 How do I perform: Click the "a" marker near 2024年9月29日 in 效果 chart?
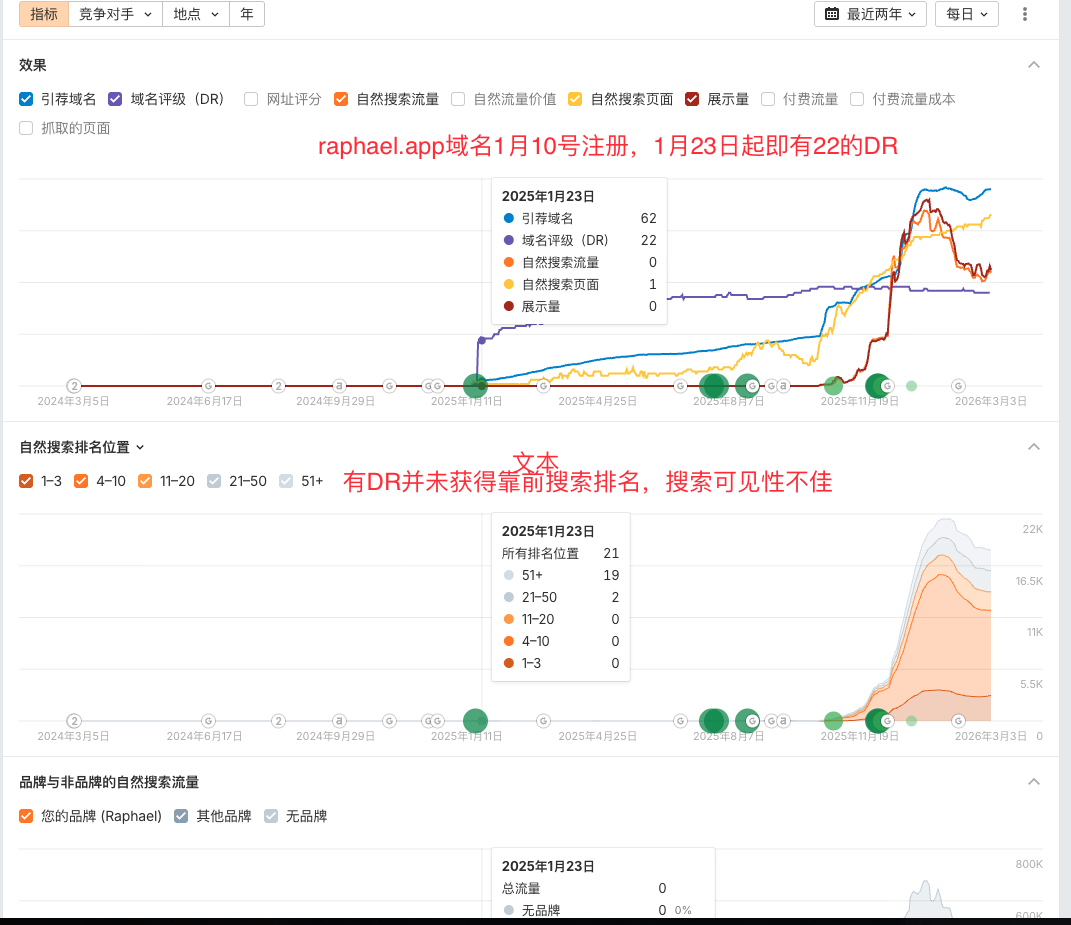pos(340,386)
